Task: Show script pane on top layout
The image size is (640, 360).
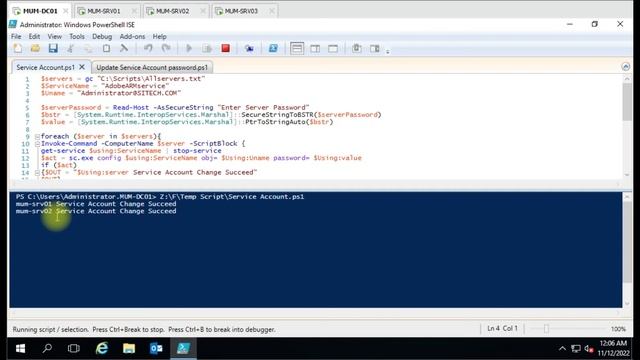Action: tap(297, 48)
